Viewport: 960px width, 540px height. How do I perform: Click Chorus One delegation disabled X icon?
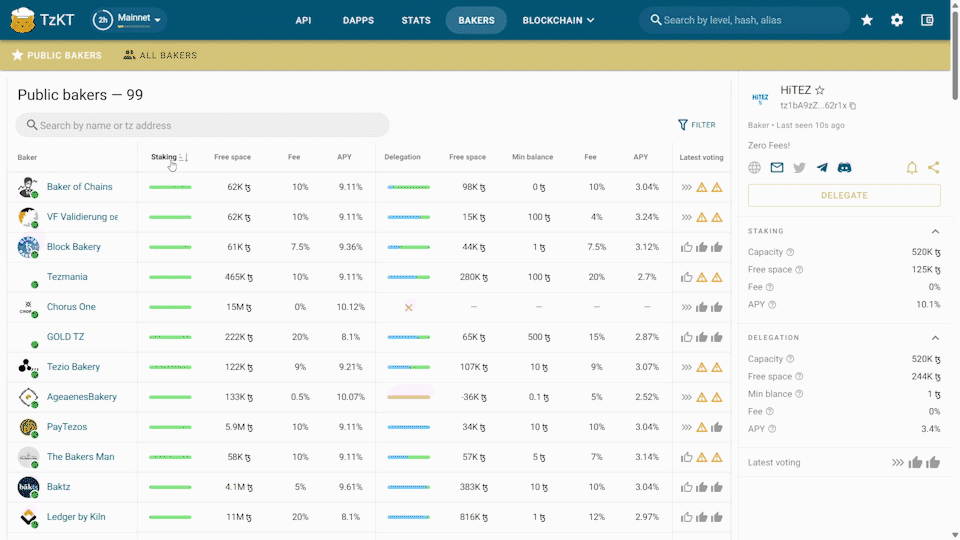tap(408, 307)
